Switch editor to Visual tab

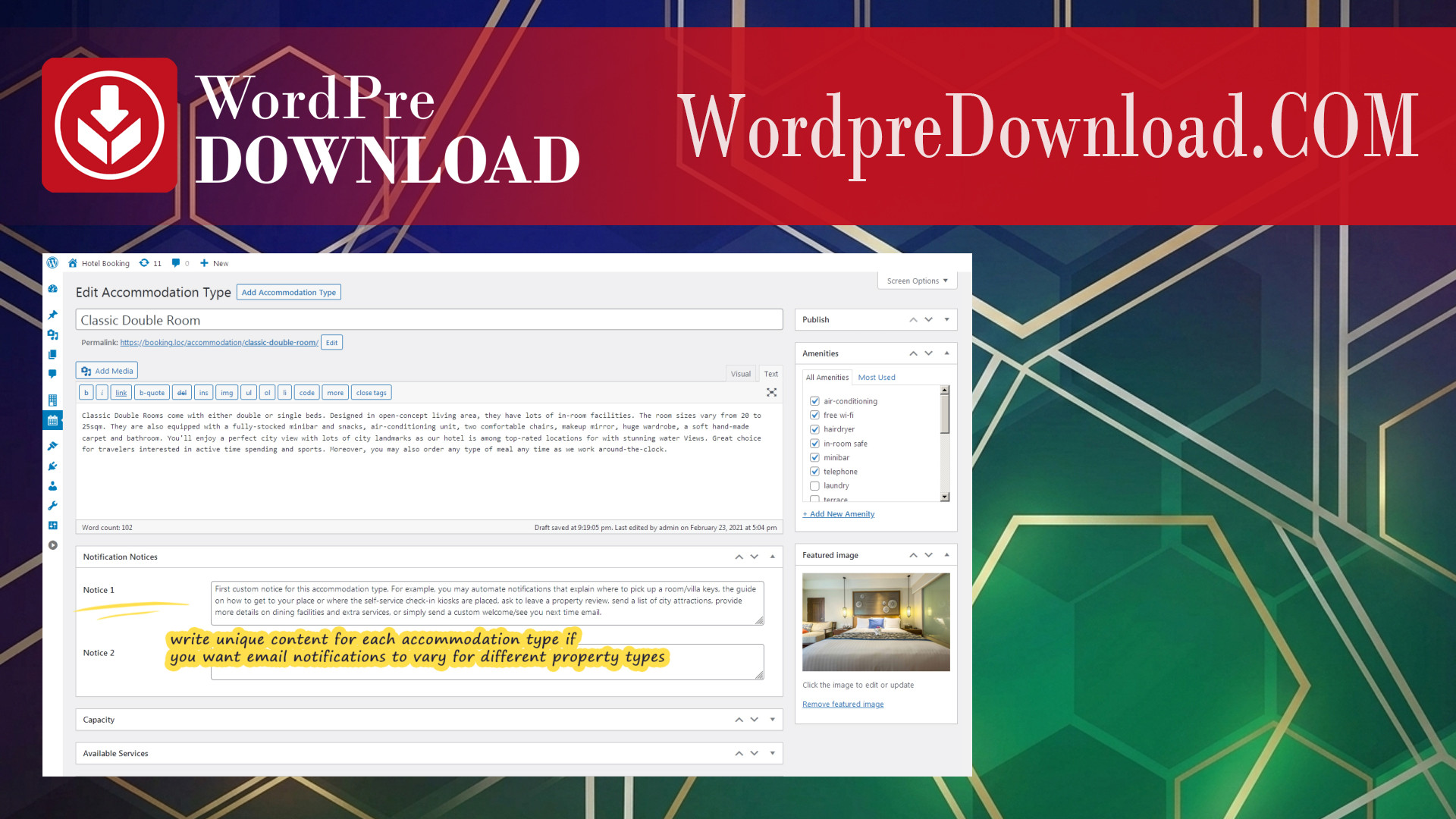pyautogui.click(x=741, y=374)
